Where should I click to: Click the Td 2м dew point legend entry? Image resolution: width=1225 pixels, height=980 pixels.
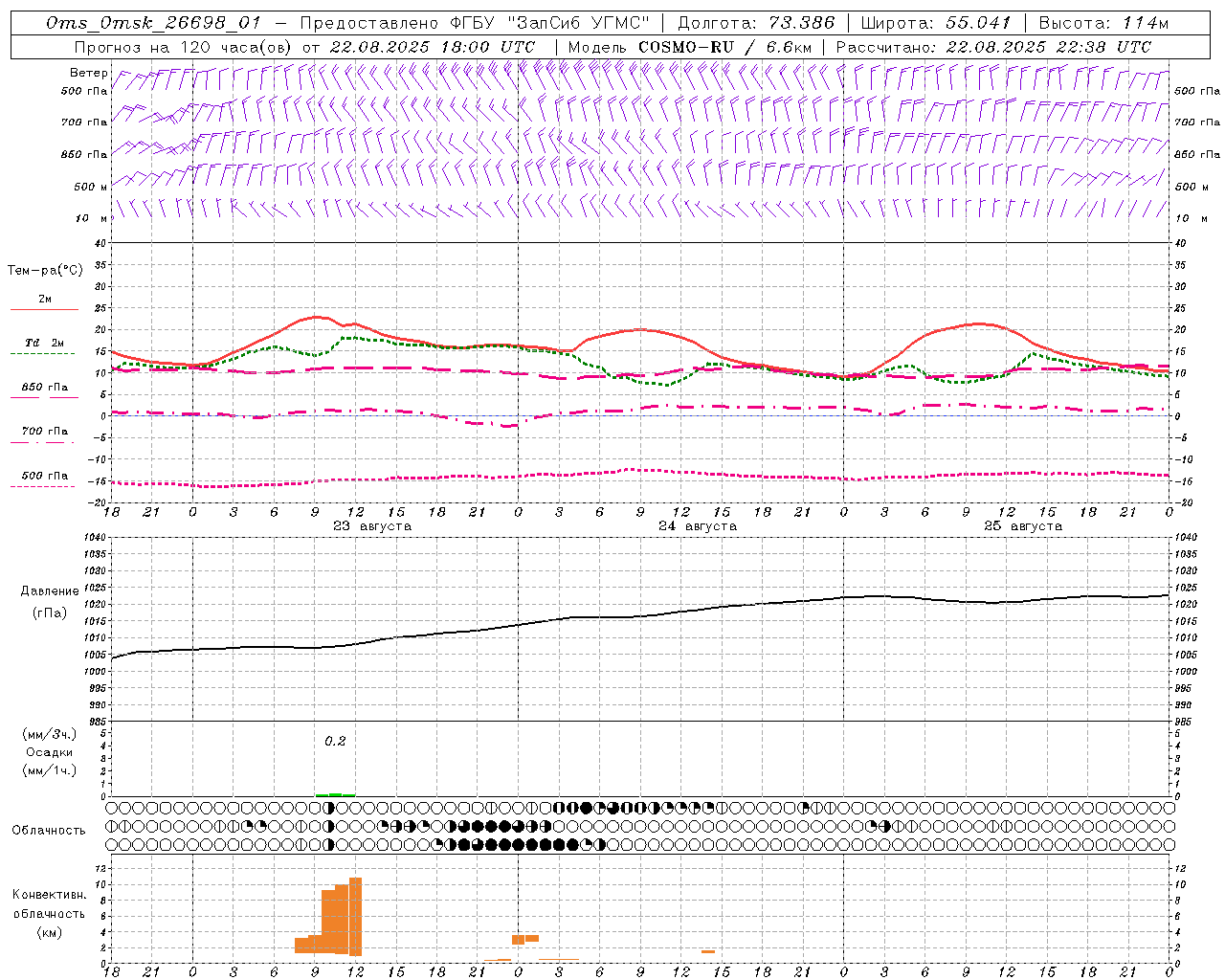(44, 343)
